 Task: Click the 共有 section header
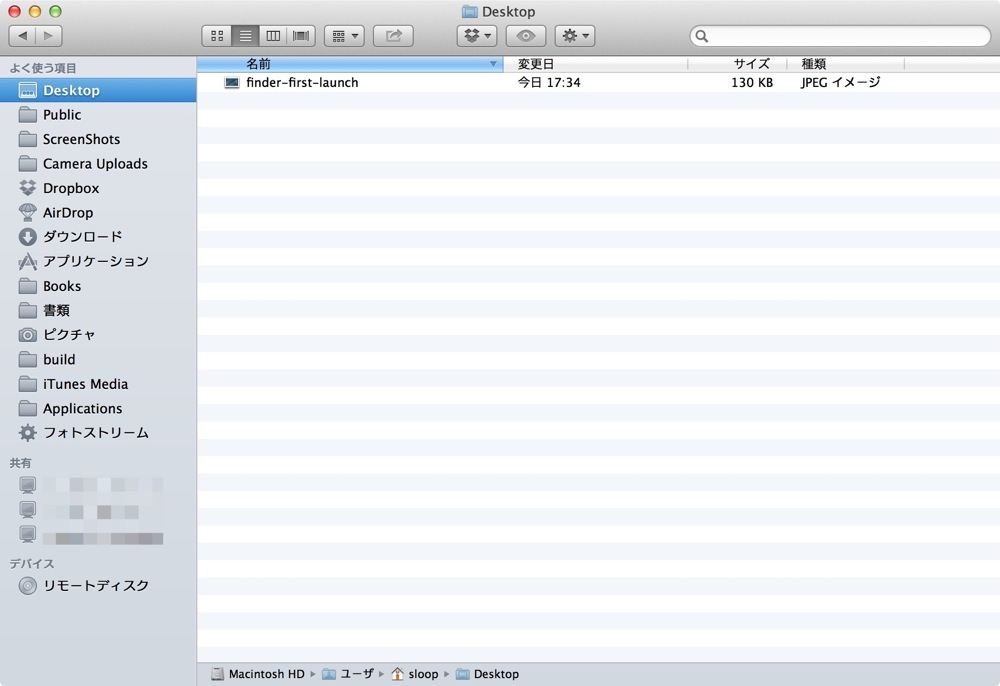(20, 463)
